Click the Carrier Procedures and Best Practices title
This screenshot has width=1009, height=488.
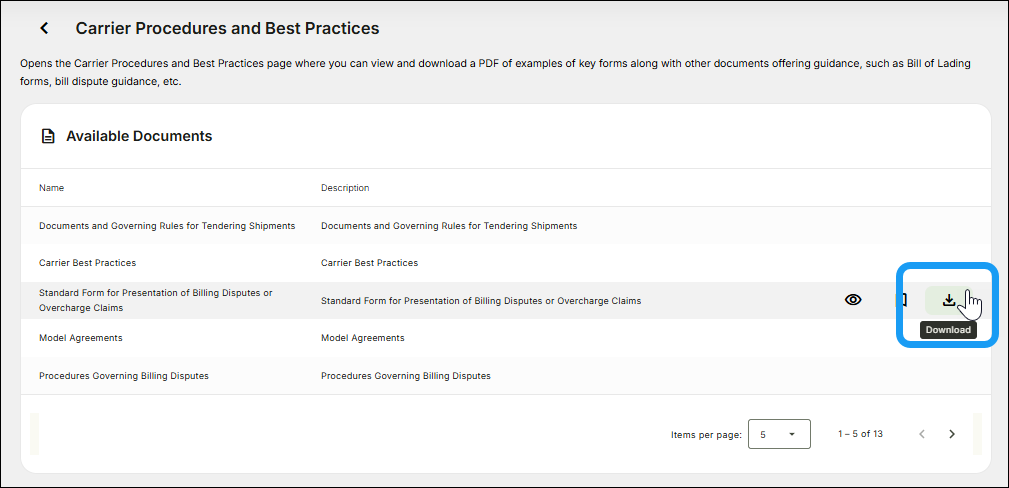227,29
